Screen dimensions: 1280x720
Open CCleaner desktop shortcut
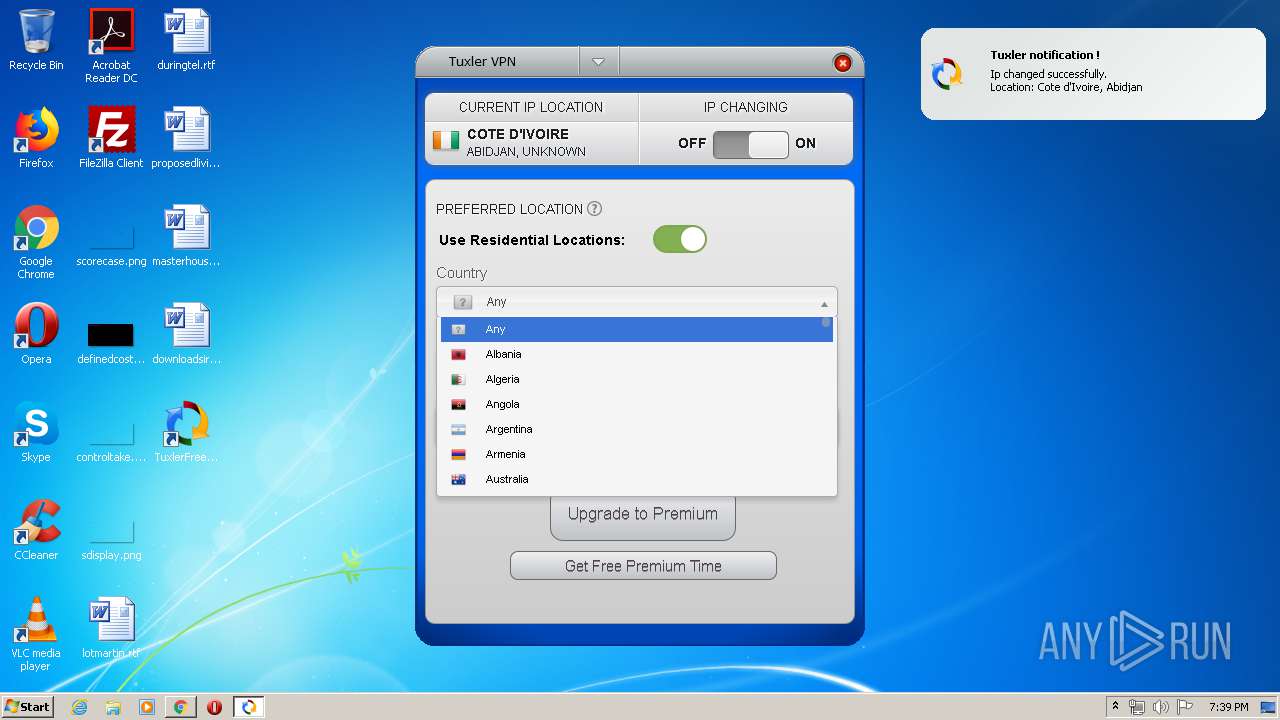tap(36, 530)
